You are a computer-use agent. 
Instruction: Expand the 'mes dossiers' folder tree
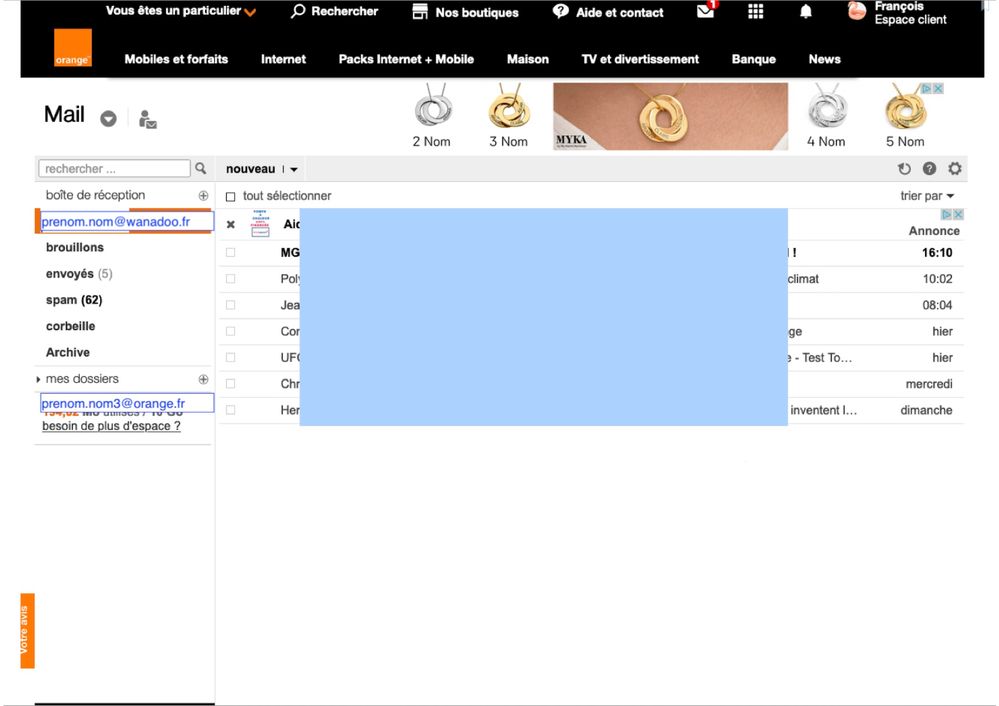coord(39,379)
